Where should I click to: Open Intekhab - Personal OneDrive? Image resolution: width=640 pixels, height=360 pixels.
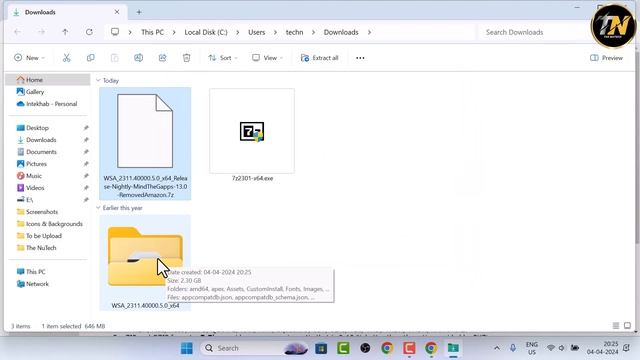point(48,104)
